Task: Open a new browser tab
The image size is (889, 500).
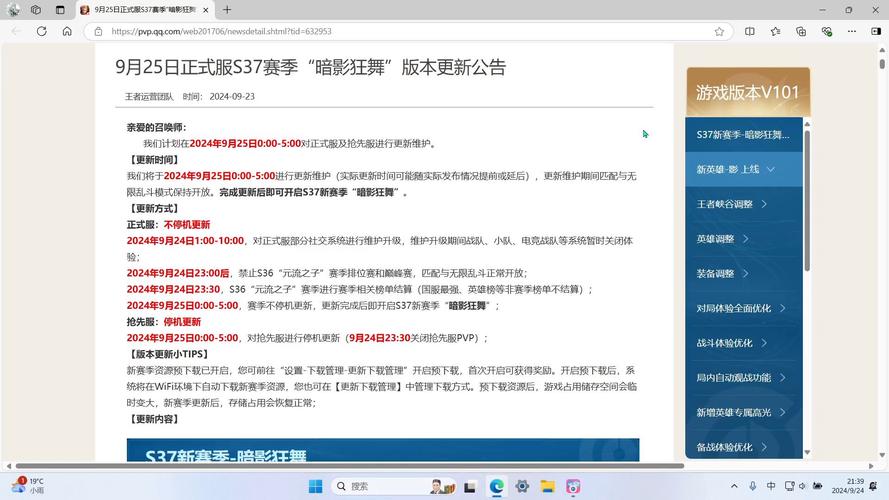Action: [x=227, y=10]
